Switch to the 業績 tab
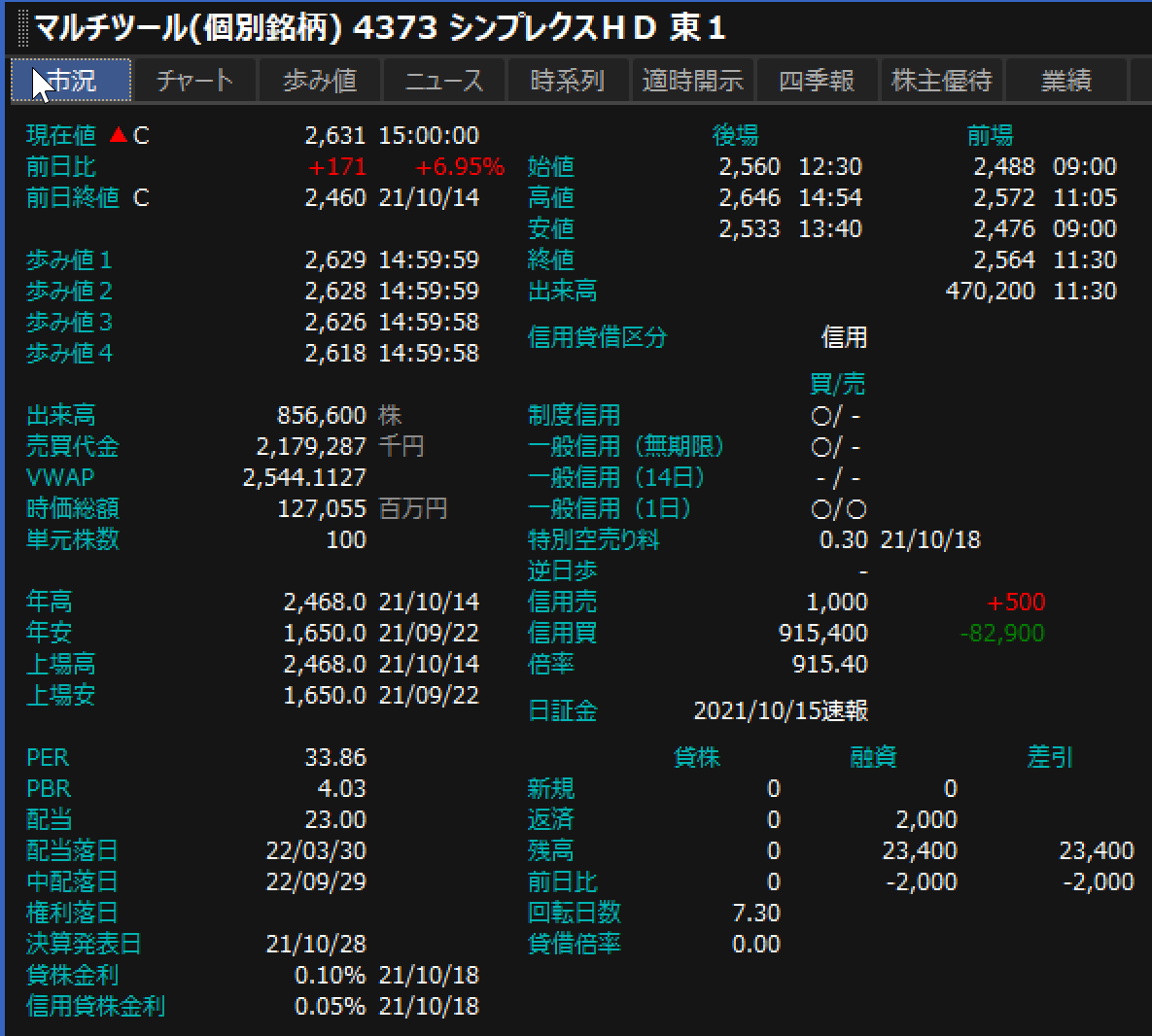This screenshot has height=1036, width=1152. click(x=1065, y=81)
